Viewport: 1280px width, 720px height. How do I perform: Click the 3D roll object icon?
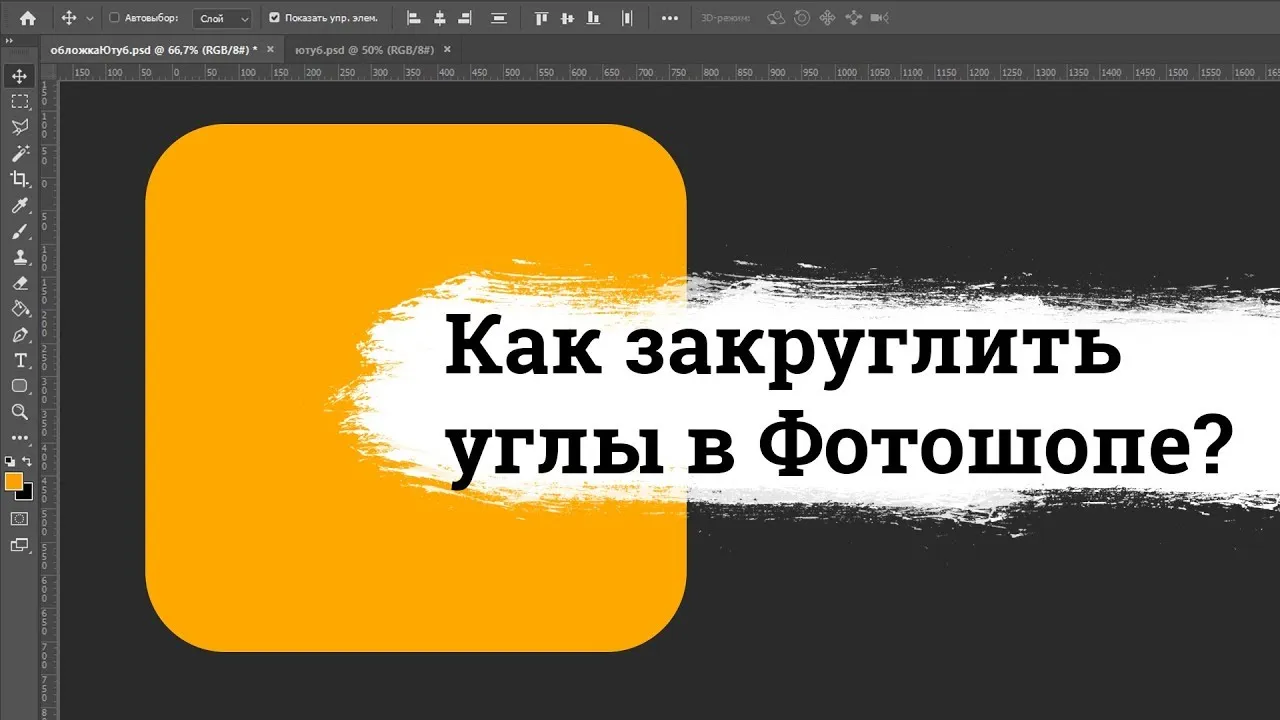pos(801,18)
